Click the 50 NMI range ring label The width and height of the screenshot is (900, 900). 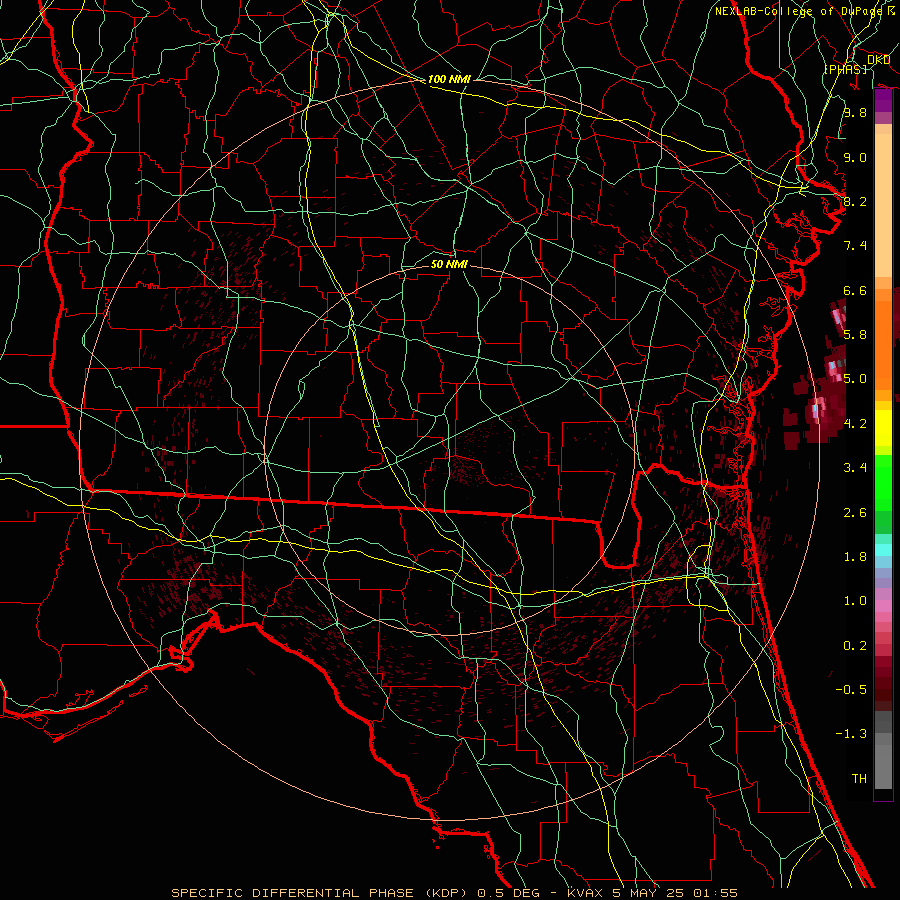point(449,264)
